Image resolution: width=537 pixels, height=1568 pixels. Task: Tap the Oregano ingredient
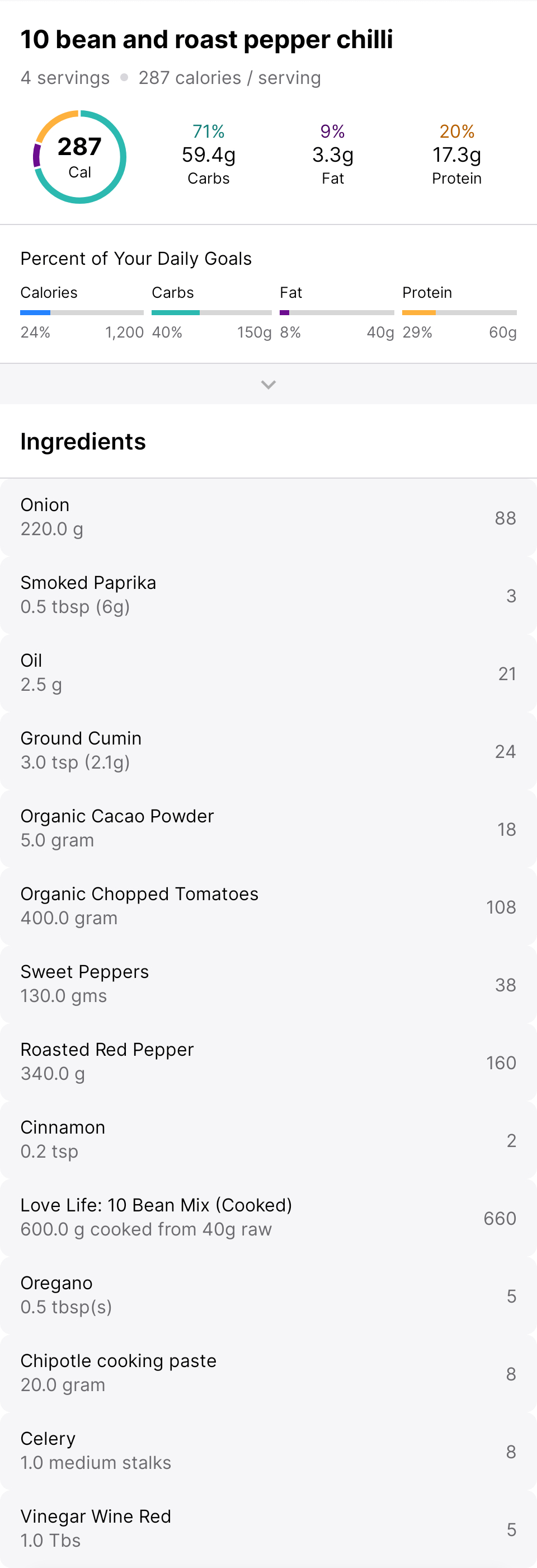point(268,1295)
